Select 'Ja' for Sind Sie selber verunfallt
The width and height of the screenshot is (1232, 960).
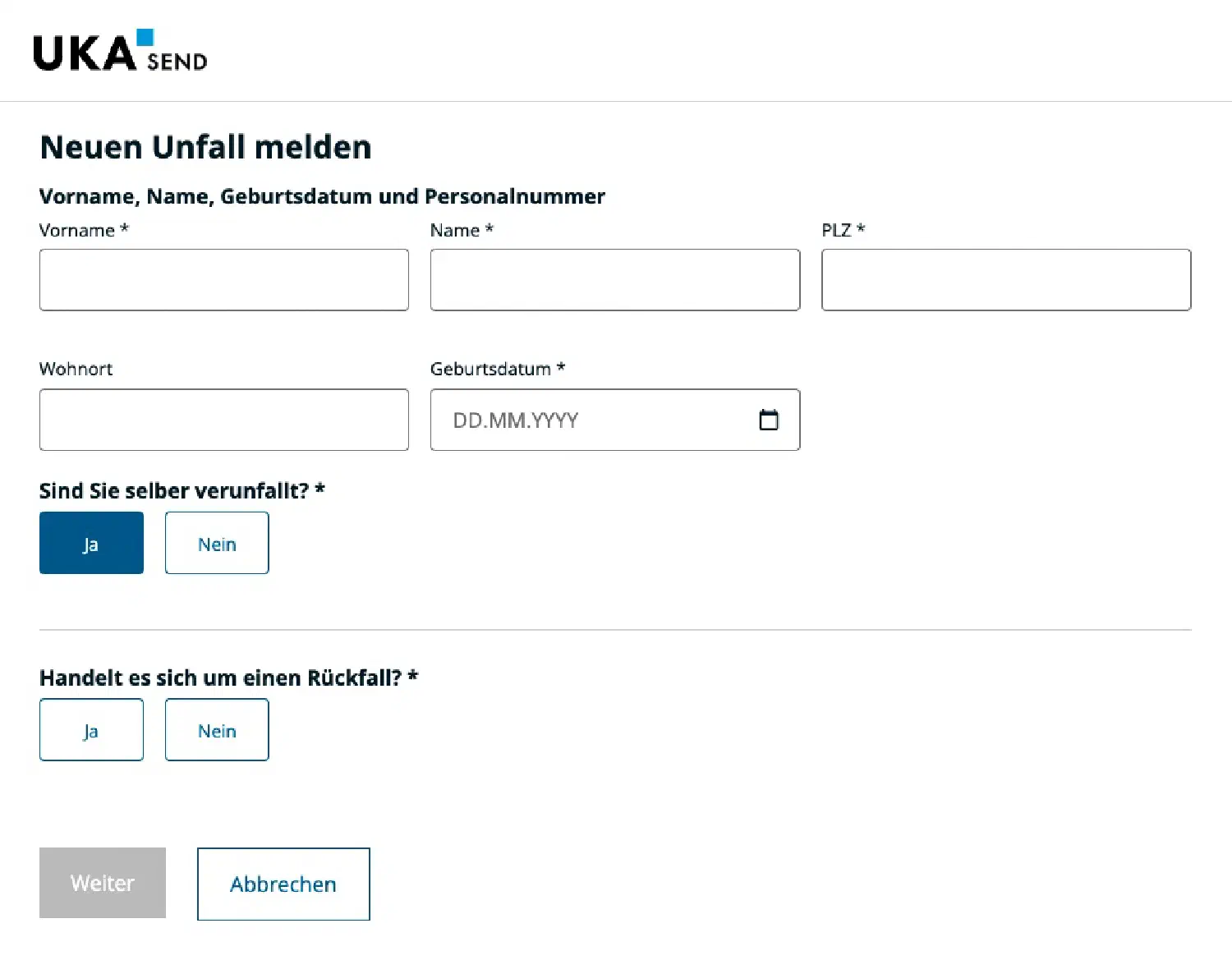point(91,543)
